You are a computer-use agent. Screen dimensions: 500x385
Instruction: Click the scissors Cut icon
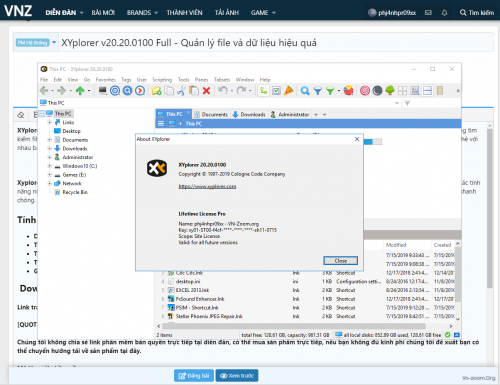tap(181, 90)
